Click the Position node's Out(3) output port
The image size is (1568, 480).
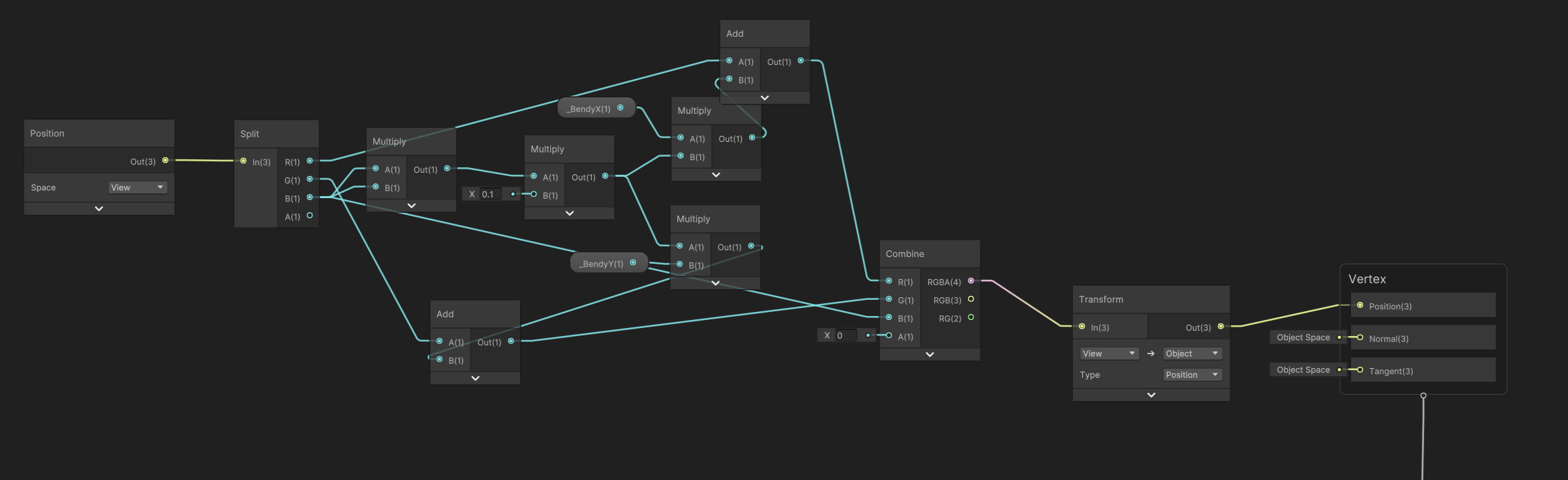(x=165, y=161)
